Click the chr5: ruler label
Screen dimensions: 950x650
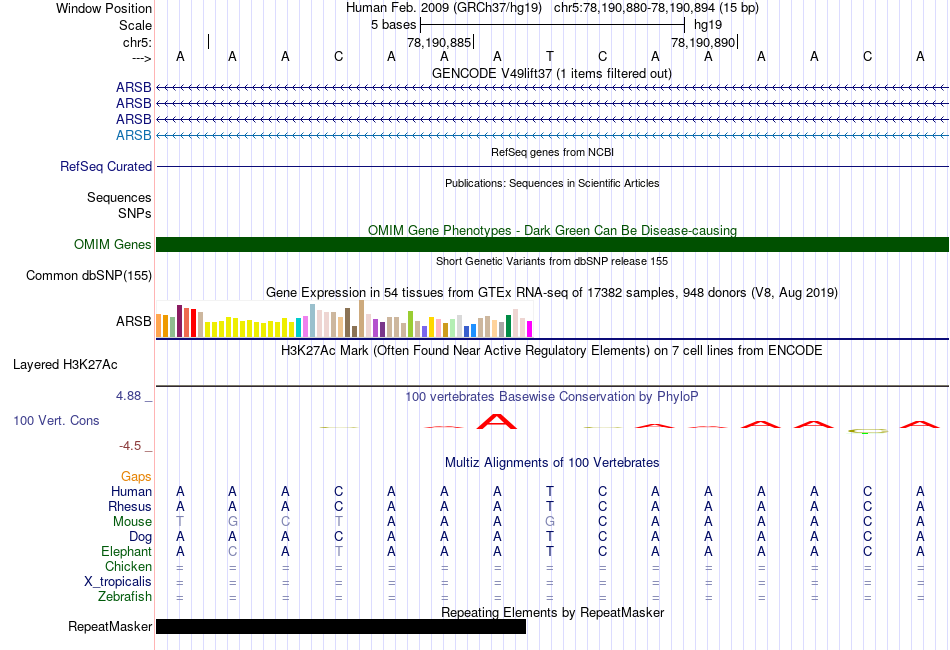pyautogui.click(x=137, y=42)
